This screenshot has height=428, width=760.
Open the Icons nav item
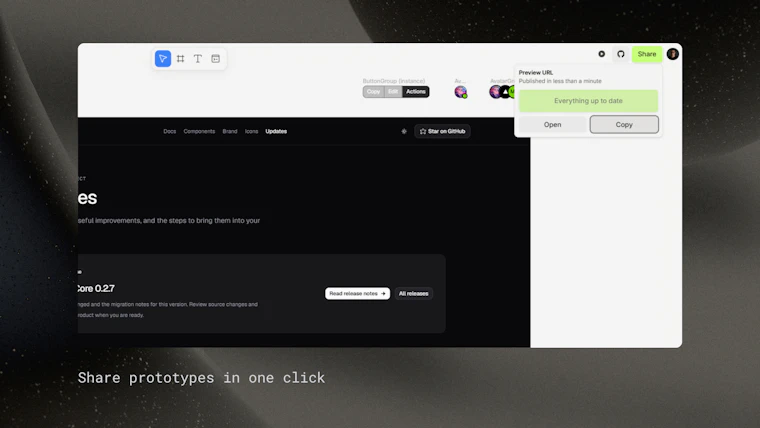click(252, 131)
